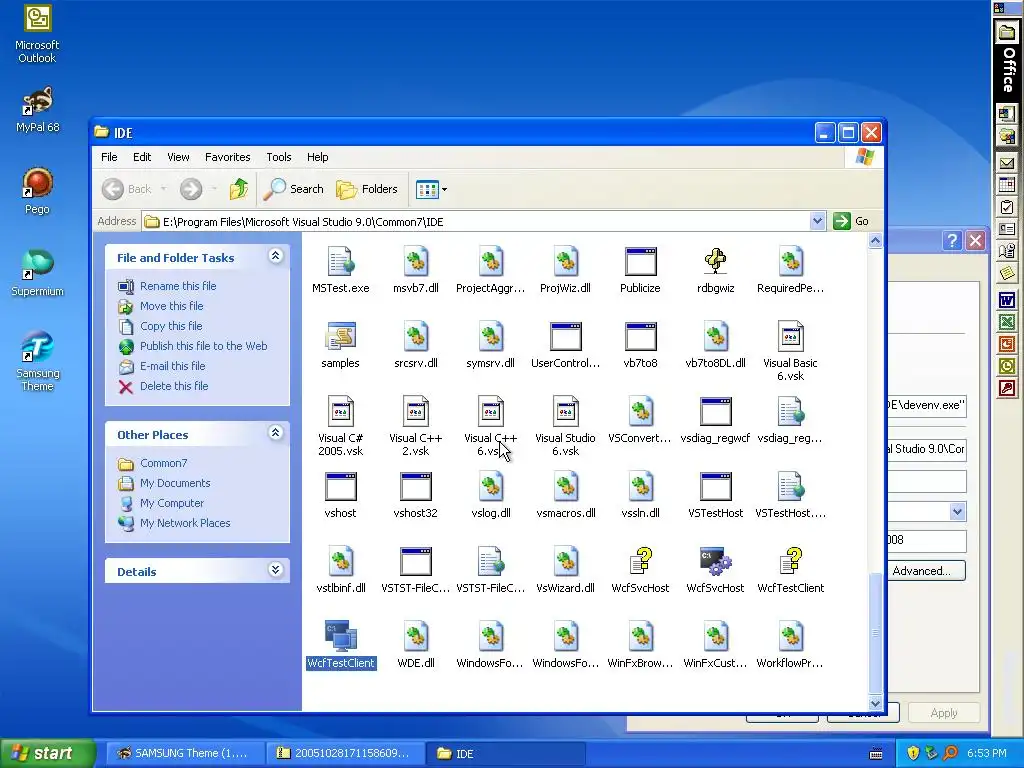Select the vssln.dll file

pos(640,487)
